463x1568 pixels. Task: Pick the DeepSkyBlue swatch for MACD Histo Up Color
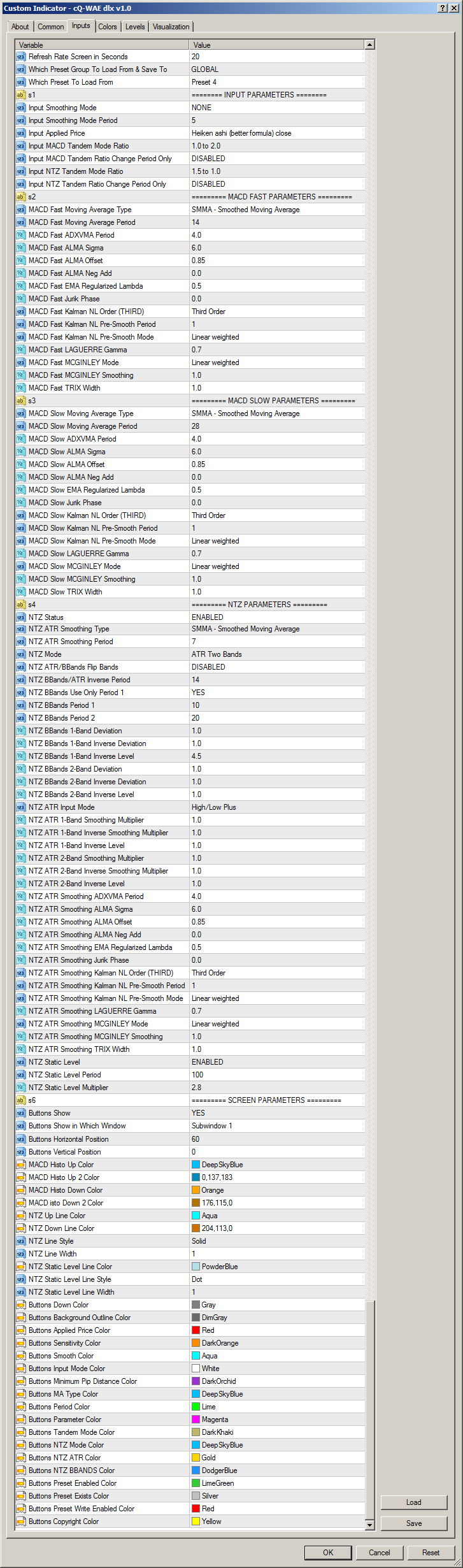coord(196,1165)
